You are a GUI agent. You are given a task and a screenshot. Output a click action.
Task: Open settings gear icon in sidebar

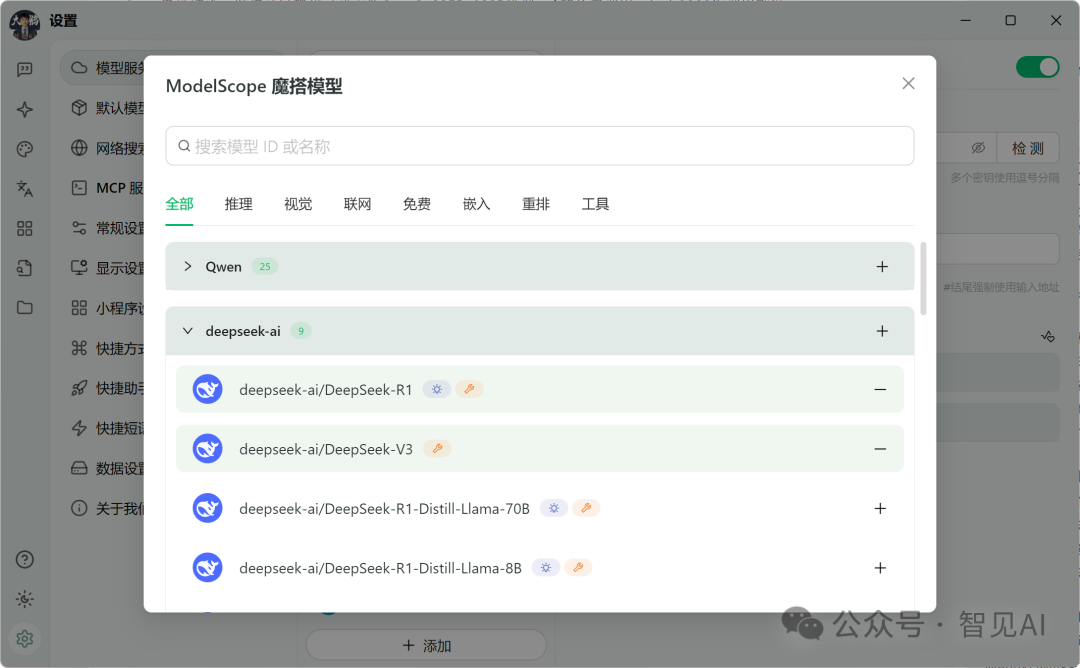click(25, 639)
